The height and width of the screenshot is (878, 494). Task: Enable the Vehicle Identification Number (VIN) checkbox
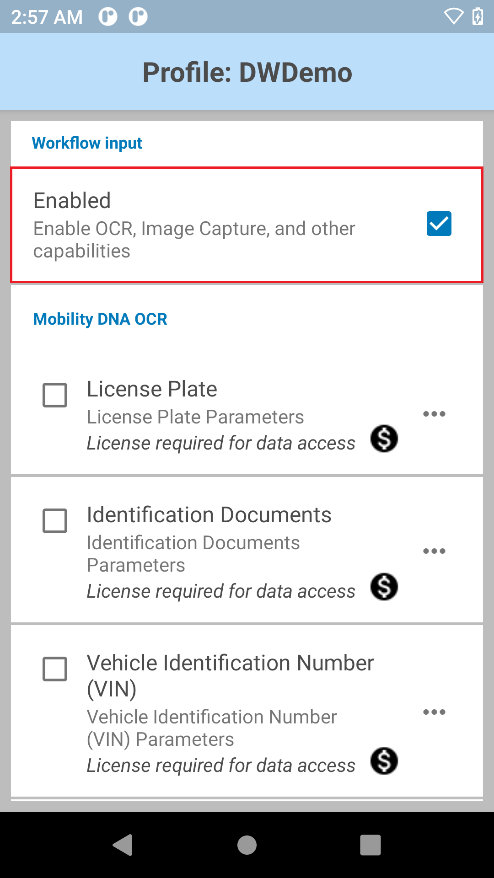(55, 669)
